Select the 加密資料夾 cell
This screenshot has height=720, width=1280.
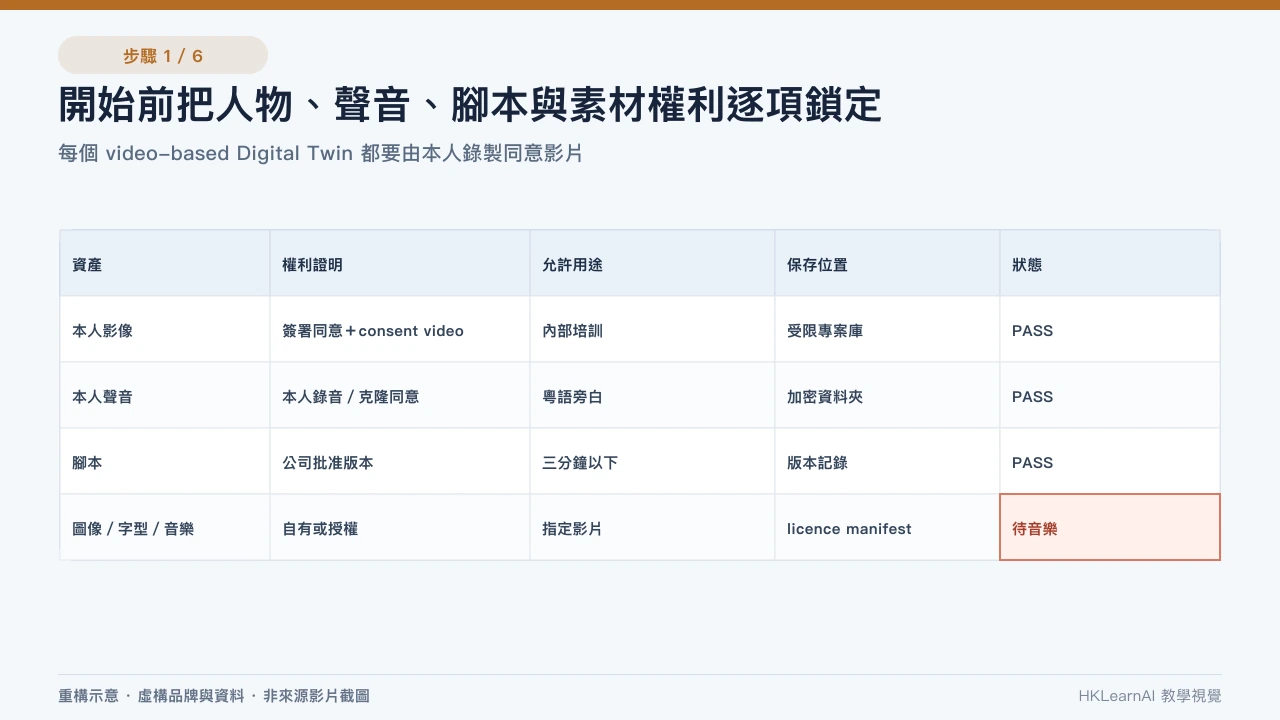tap(887, 396)
